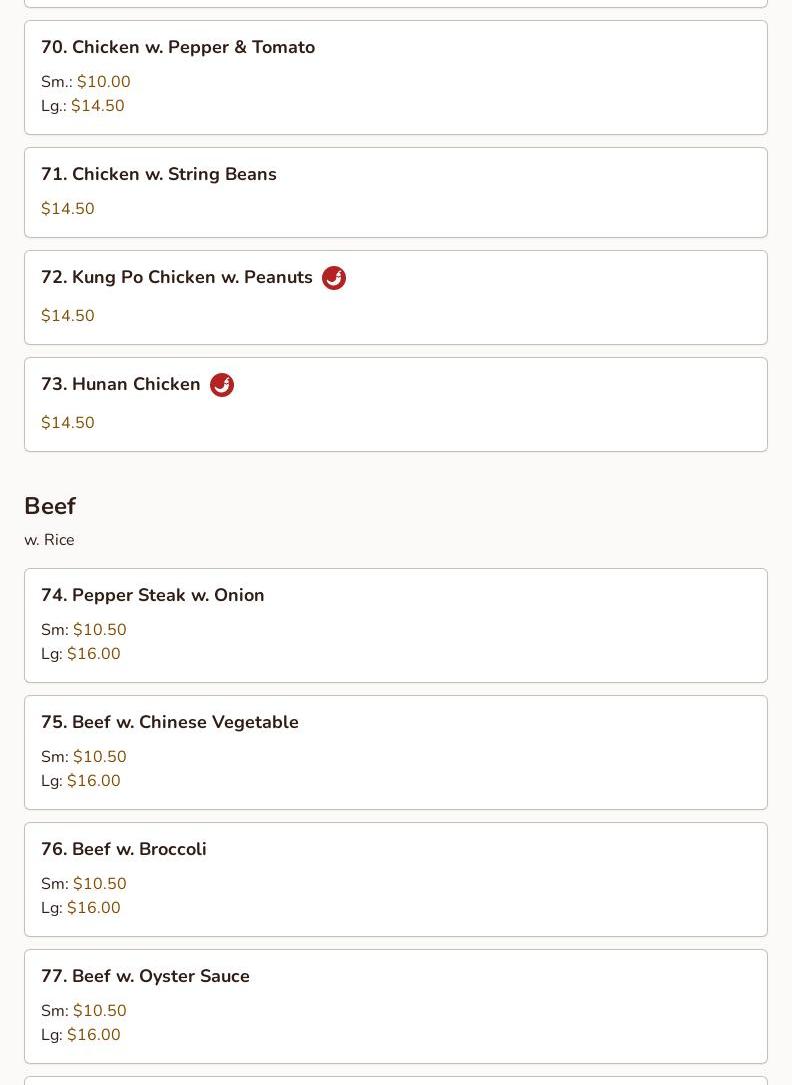Click the Beef section heading
This screenshot has width=792, height=1085.
click(50, 506)
